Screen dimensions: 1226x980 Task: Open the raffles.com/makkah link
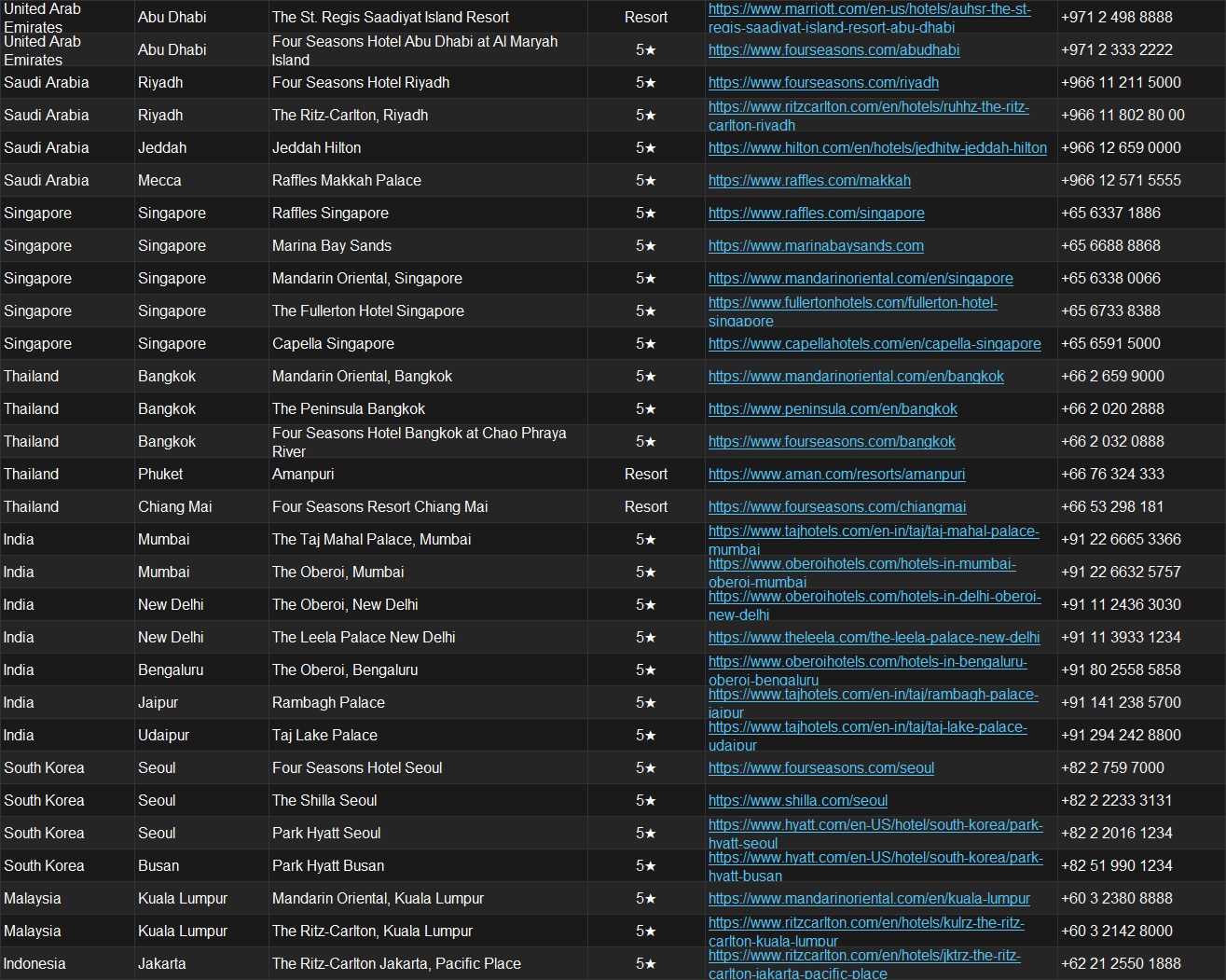click(809, 181)
